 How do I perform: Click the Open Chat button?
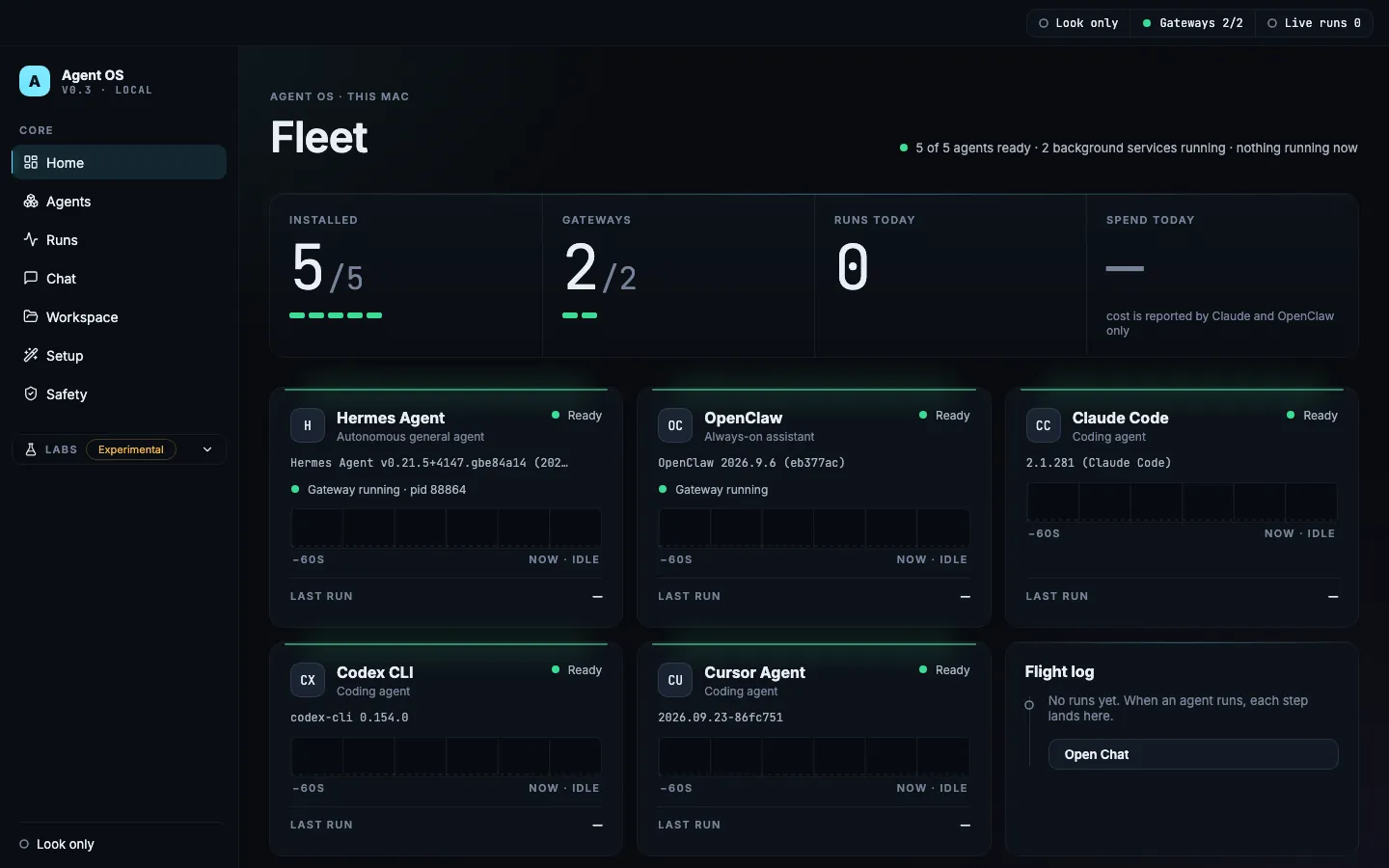[1193, 754]
